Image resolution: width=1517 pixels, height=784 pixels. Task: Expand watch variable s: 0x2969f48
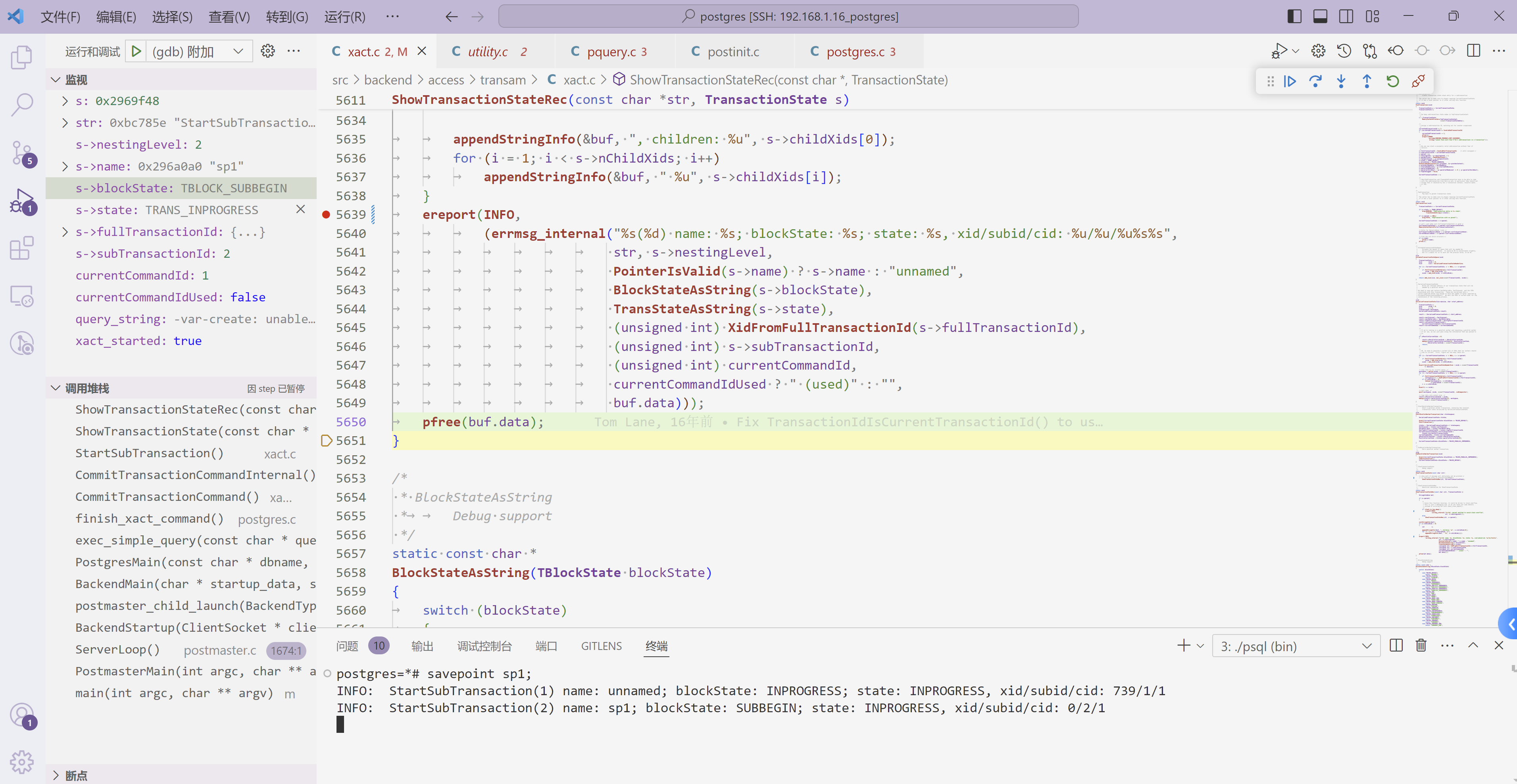(65, 101)
